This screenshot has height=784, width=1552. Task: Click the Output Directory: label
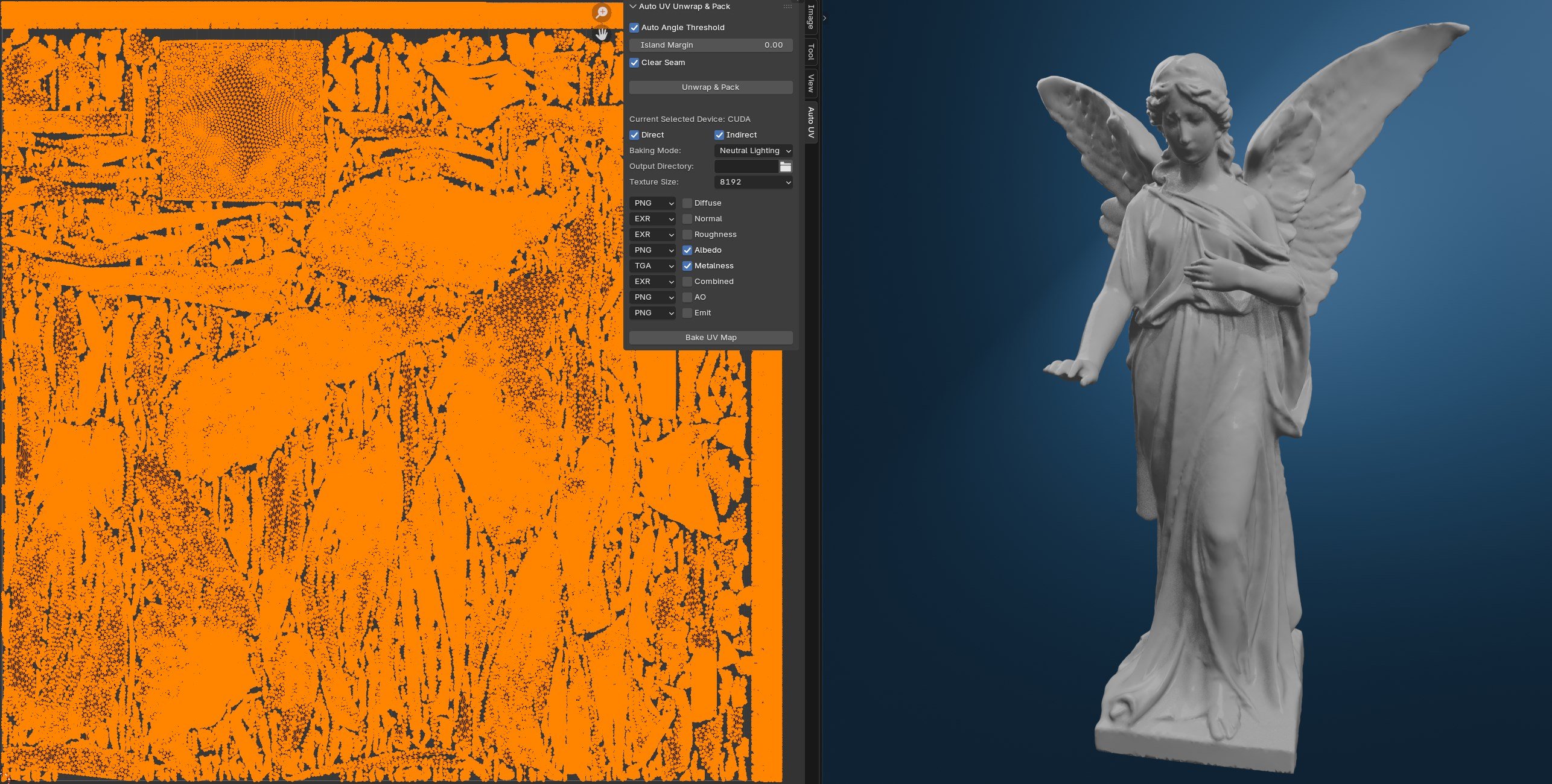661,166
